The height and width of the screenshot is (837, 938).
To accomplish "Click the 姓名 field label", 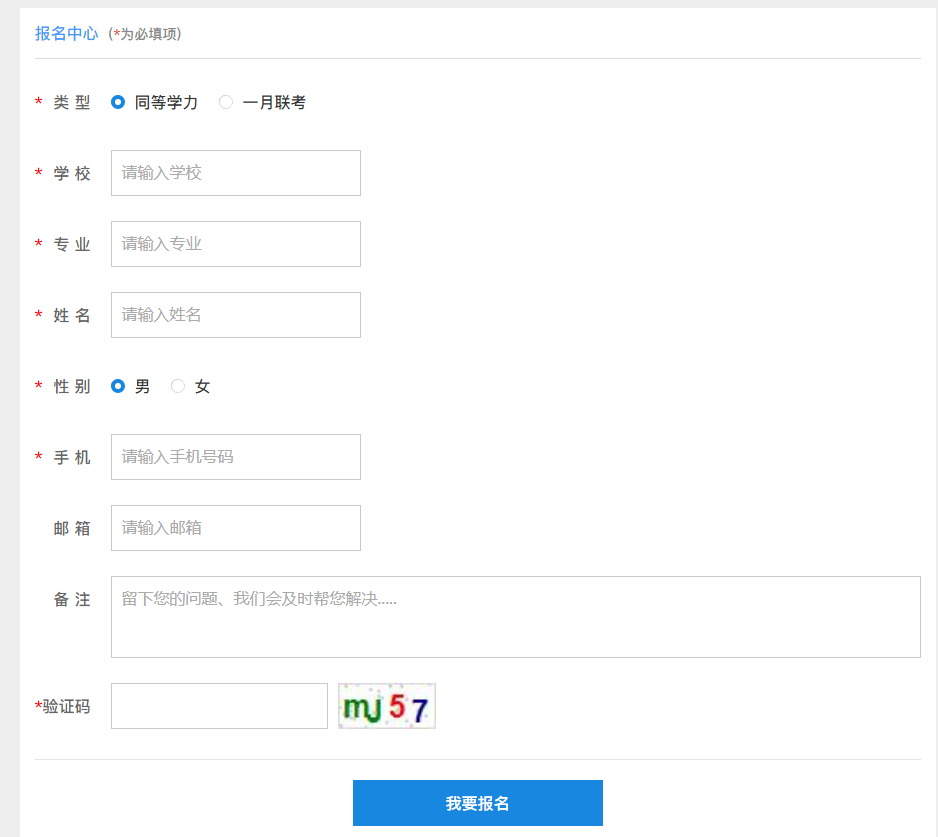I will (72, 315).
